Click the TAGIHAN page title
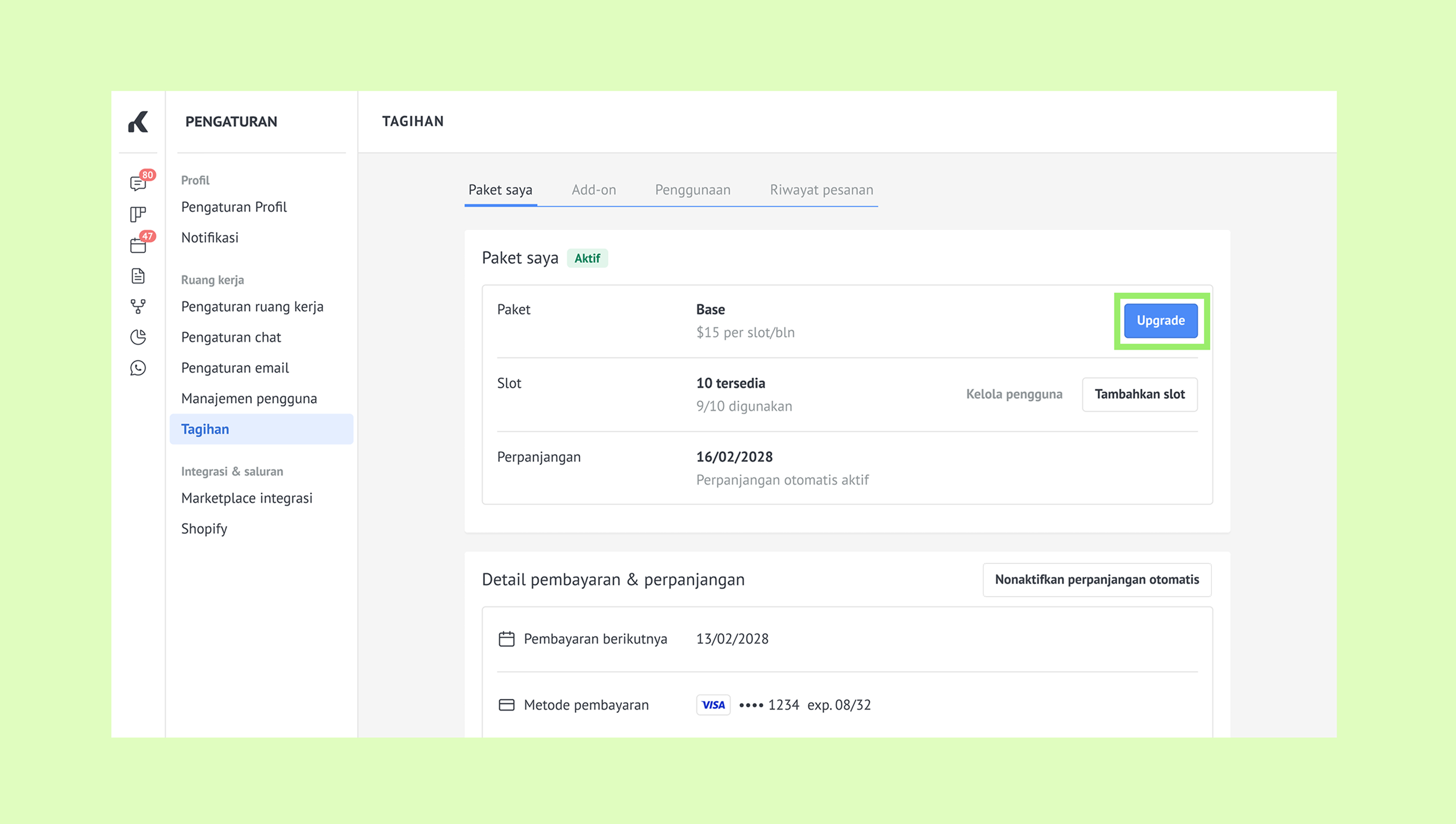The image size is (1456, 824). click(413, 121)
